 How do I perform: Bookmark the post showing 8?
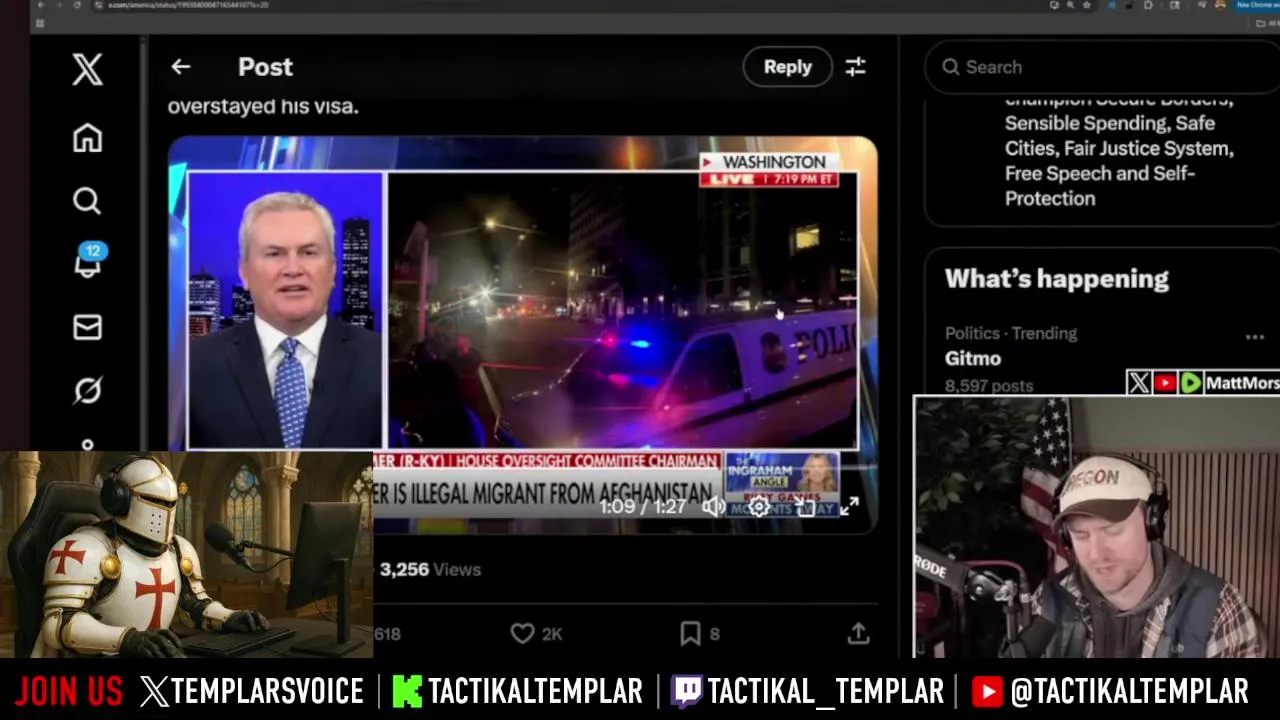tap(690, 633)
